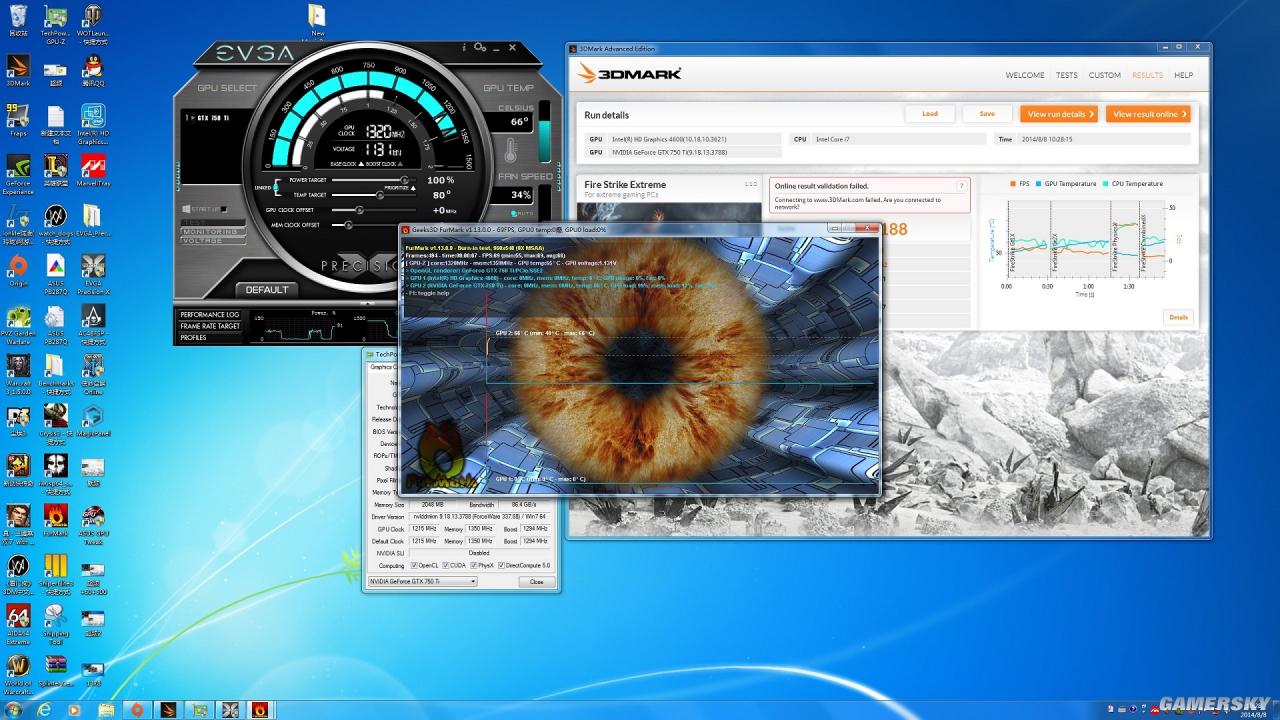Image resolution: width=1280 pixels, height=720 pixels.
Task: Click the Mem Clock Offset slider handle
Action: pyautogui.click(x=347, y=225)
